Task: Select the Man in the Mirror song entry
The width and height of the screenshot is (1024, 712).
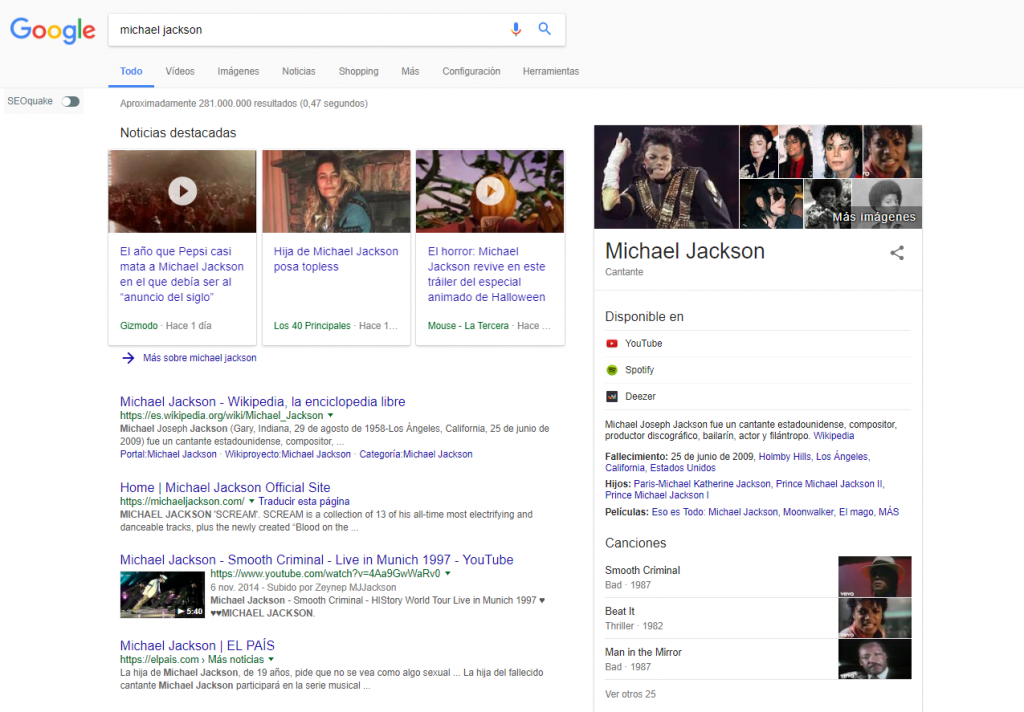Action: point(720,659)
